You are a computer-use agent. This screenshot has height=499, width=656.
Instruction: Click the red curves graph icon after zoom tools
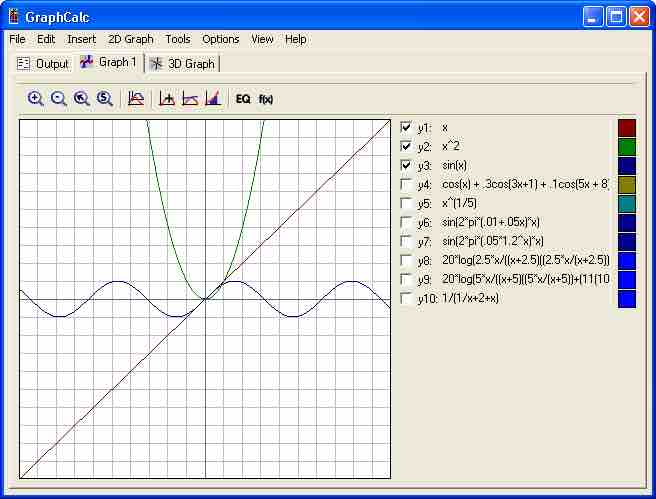click(136, 99)
